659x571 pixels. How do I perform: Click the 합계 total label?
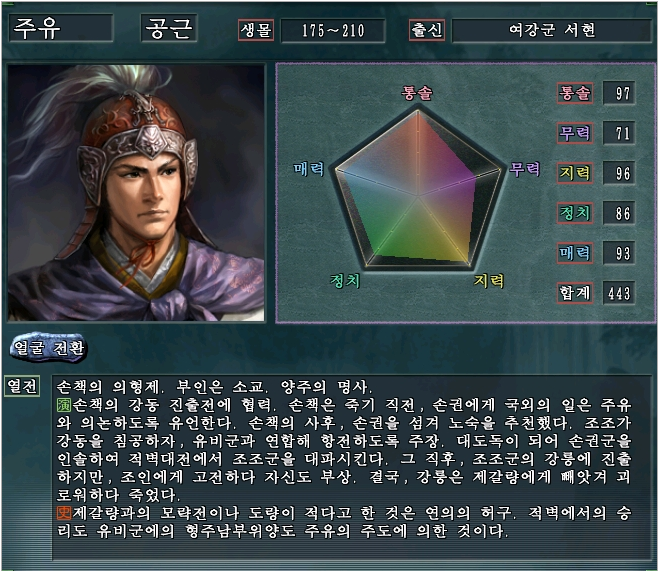click(x=575, y=293)
